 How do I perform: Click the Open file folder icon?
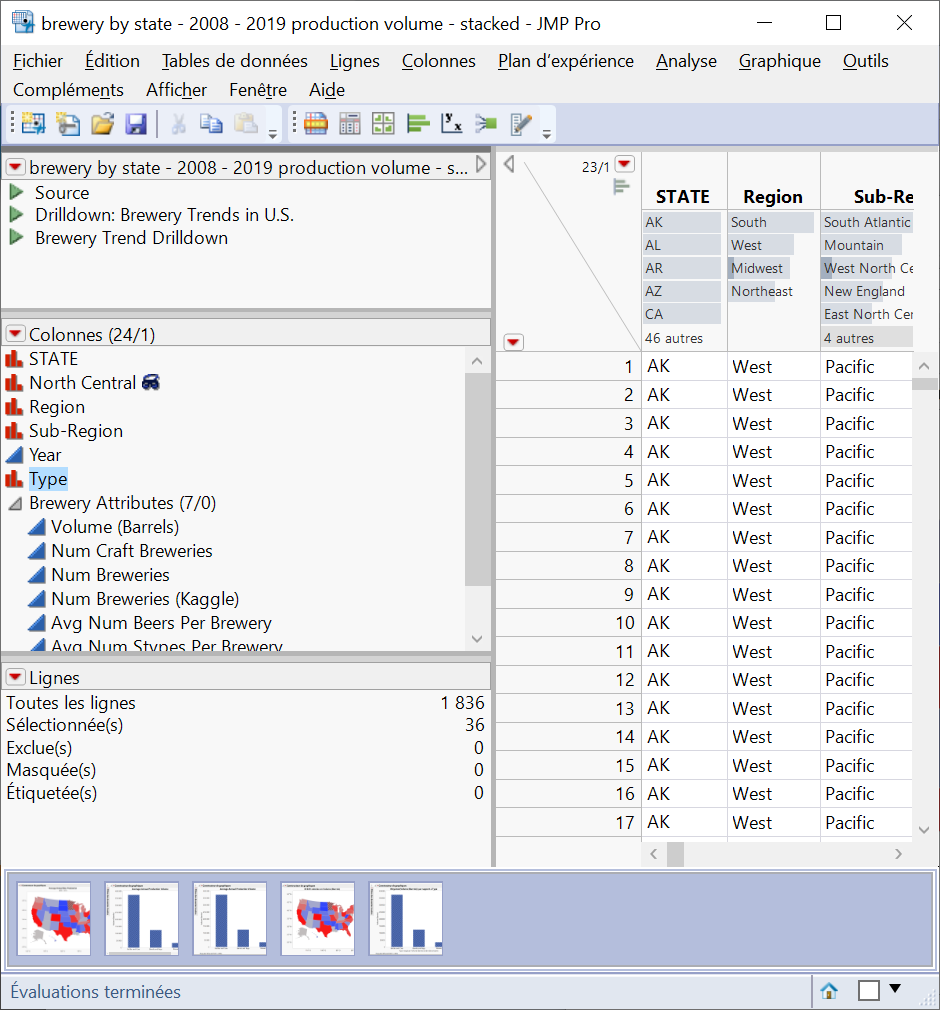click(102, 124)
